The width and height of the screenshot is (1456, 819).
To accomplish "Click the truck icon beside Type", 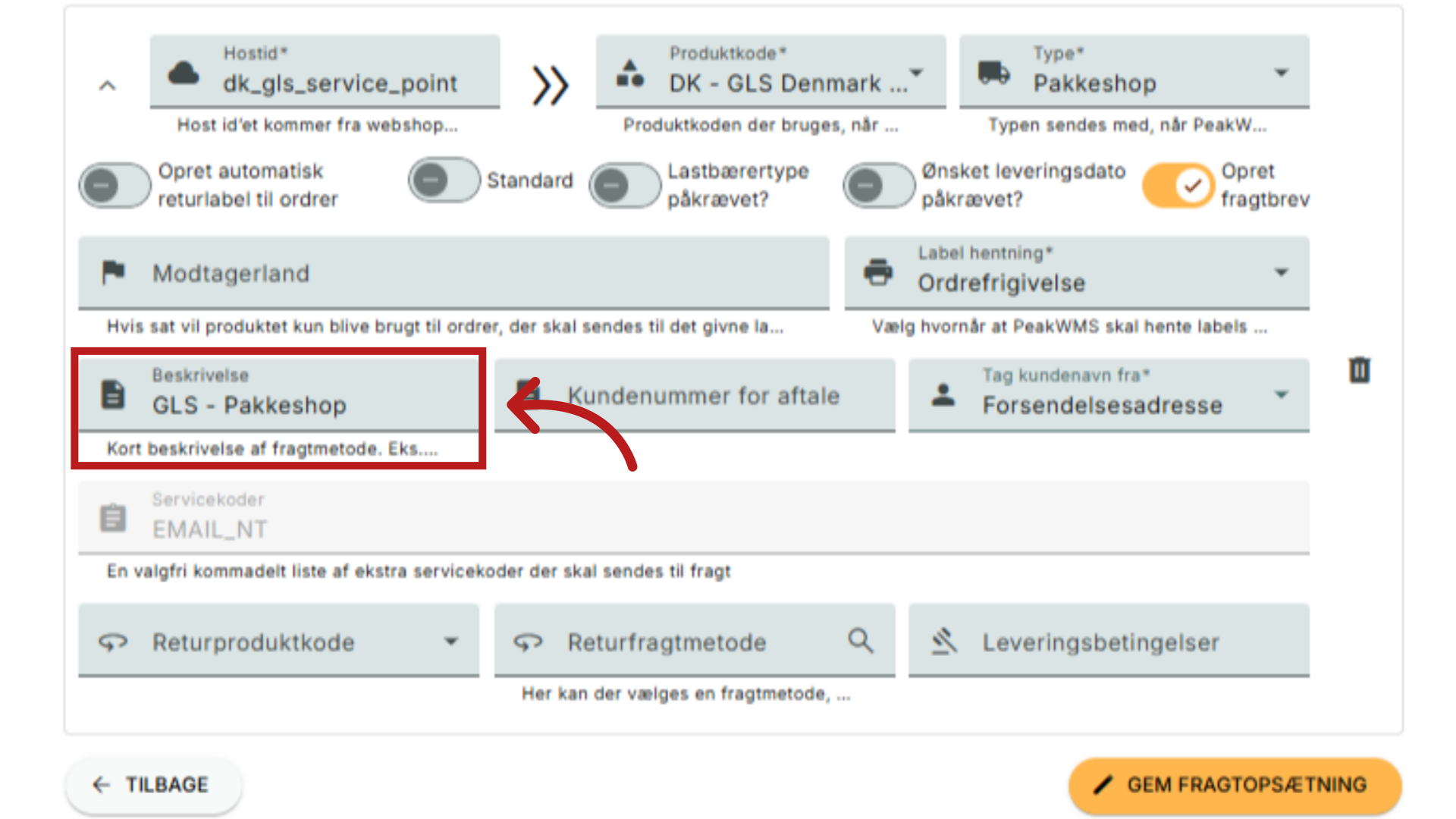I will pyautogui.click(x=993, y=73).
